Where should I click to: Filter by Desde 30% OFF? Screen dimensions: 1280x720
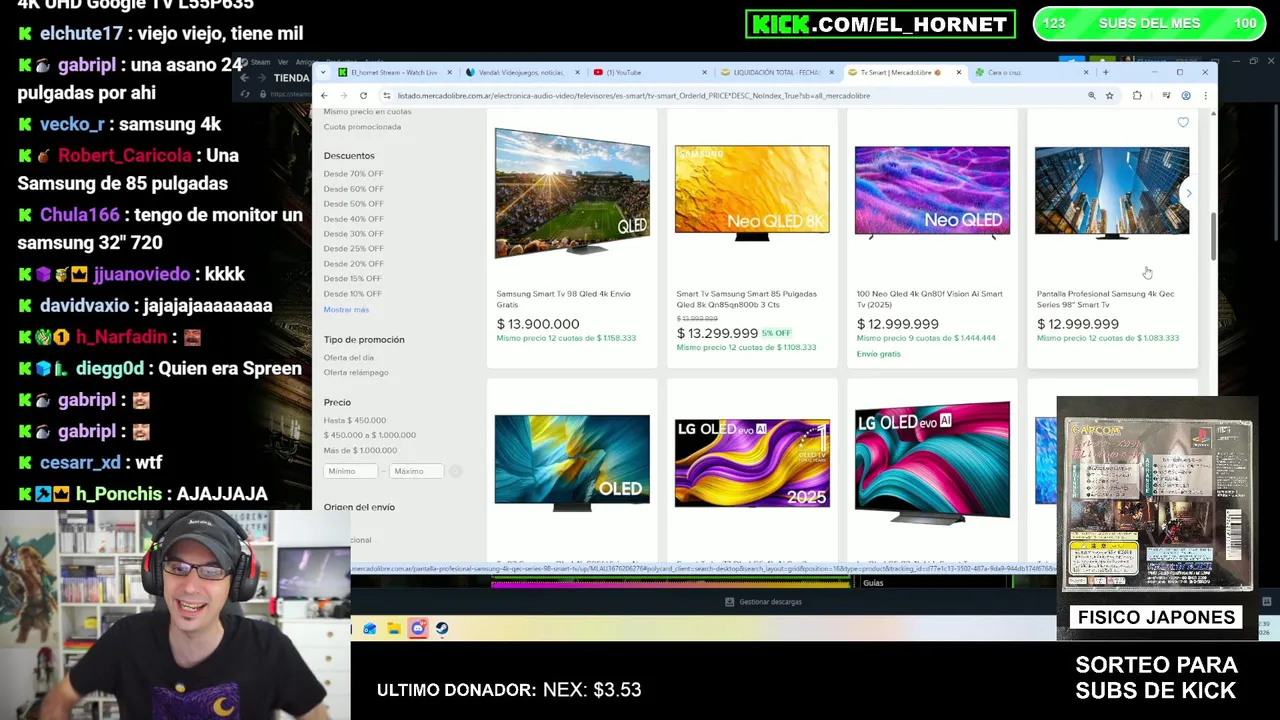tap(353, 234)
